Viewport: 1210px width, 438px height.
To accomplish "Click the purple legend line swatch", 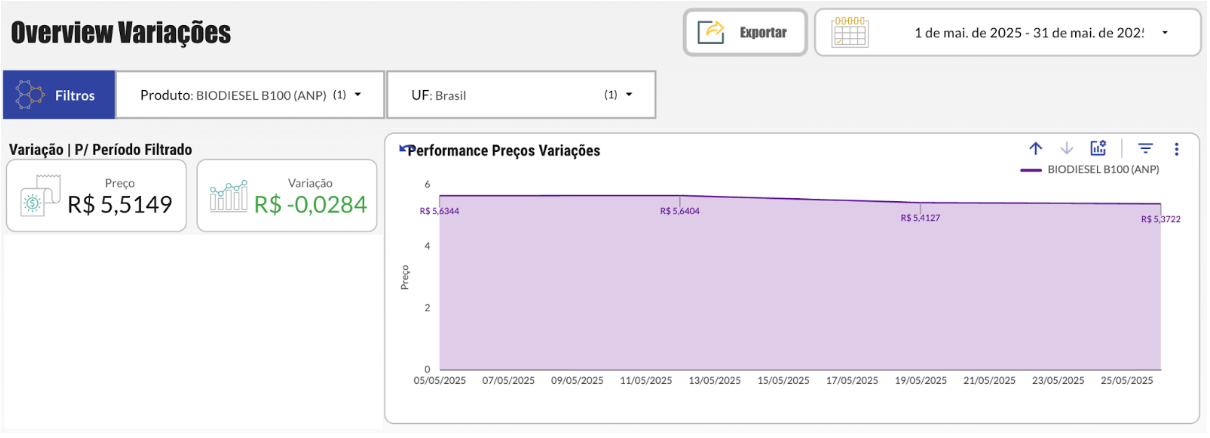I will tap(1031, 170).
